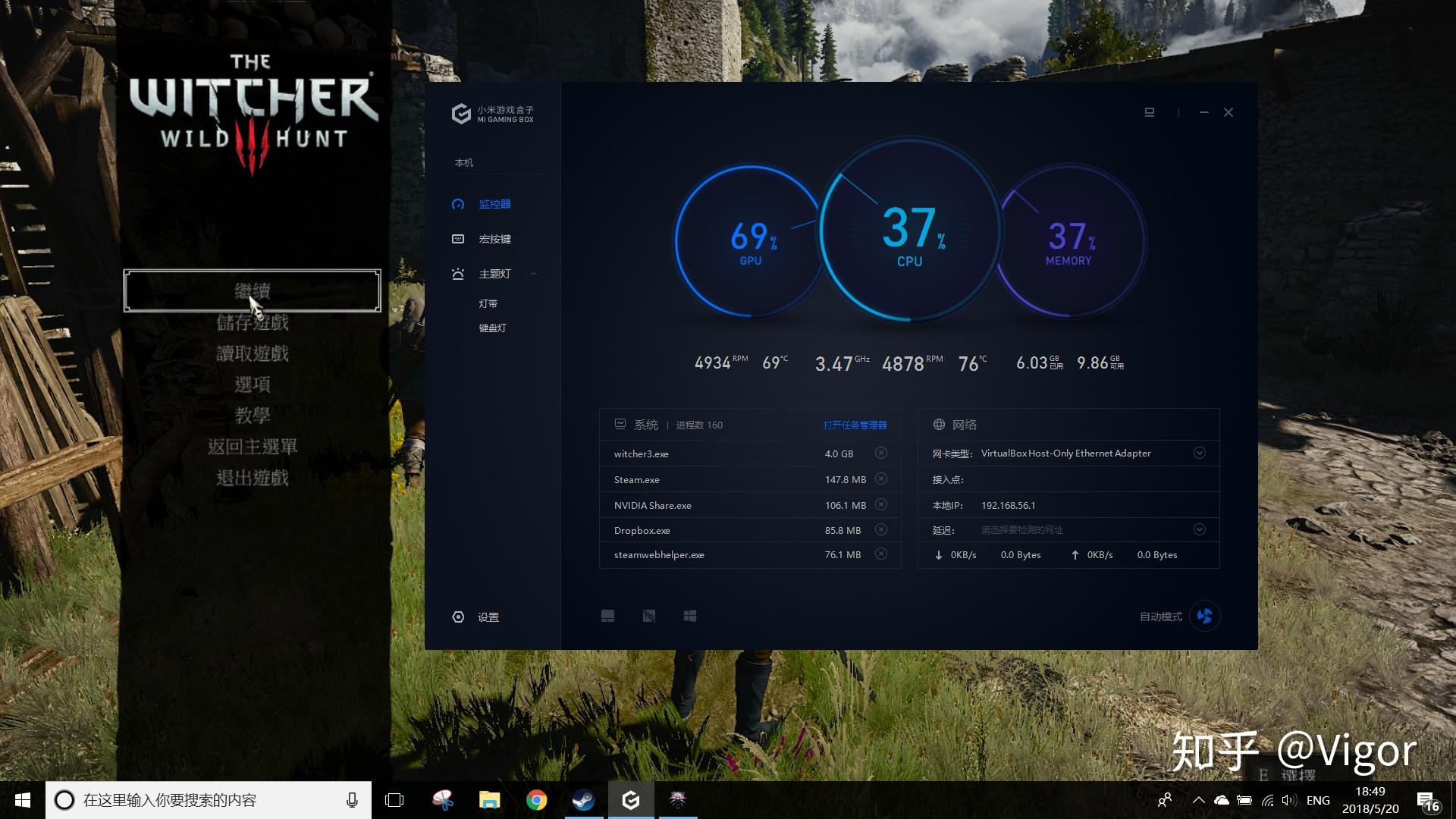
Task: Click the MI Gaming Box app icon in taskbar
Action: click(631, 799)
